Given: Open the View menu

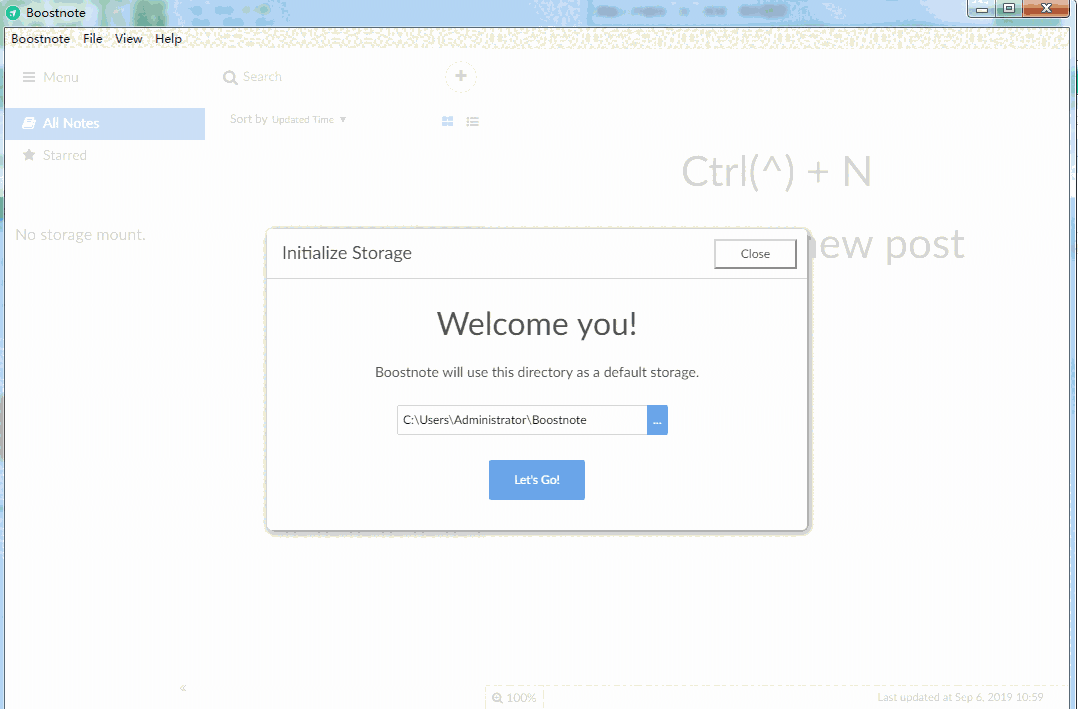Looking at the screenshot, I should [129, 39].
